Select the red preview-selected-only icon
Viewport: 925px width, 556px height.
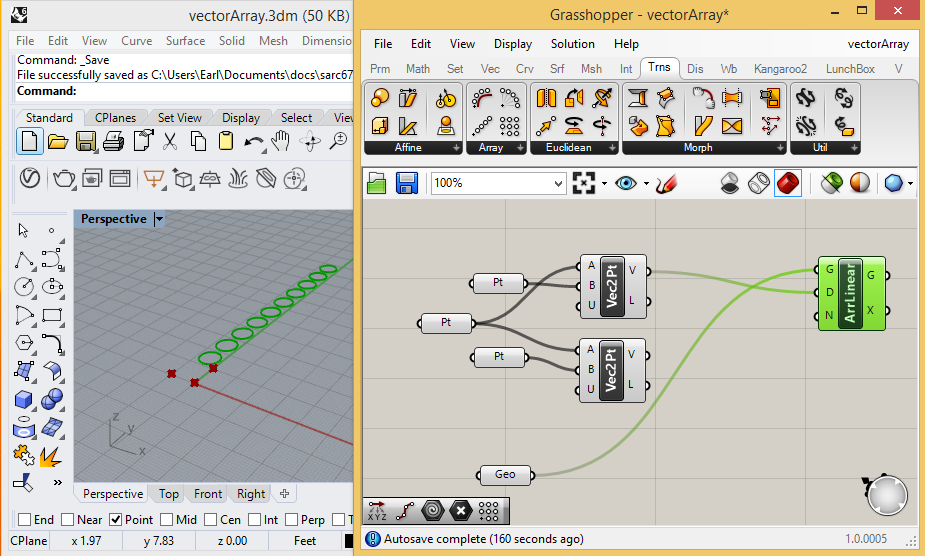pos(788,183)
